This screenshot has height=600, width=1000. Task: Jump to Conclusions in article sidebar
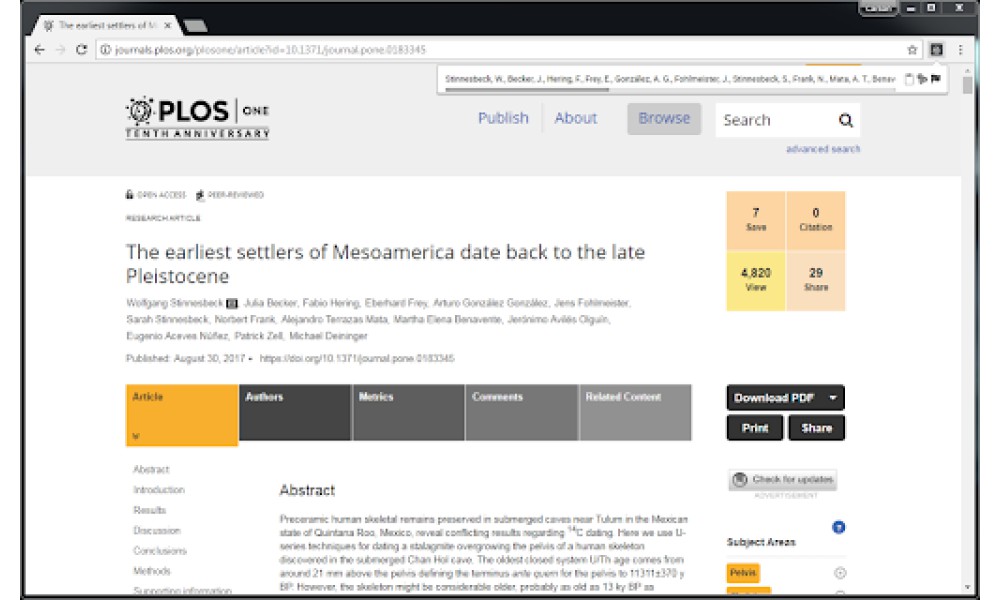tap(160, 551)
